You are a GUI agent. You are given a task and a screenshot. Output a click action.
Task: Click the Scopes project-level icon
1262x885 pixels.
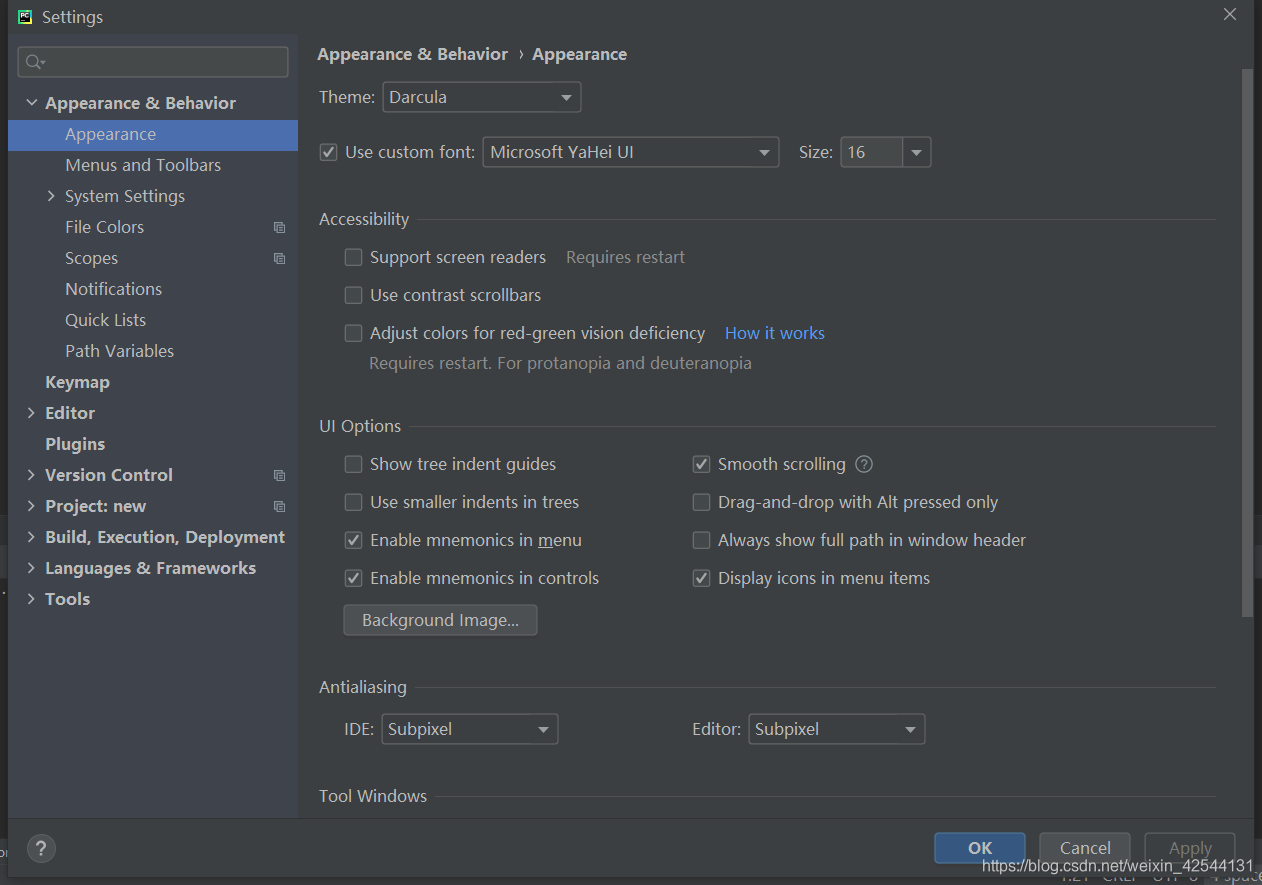[279, 259]
